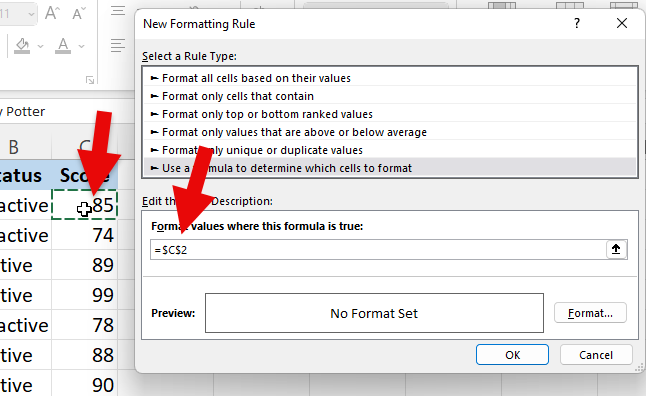The height and width of the screenshot is (396, 646).
Task: Click the Decrease Font Size icon
Action: 79,13
